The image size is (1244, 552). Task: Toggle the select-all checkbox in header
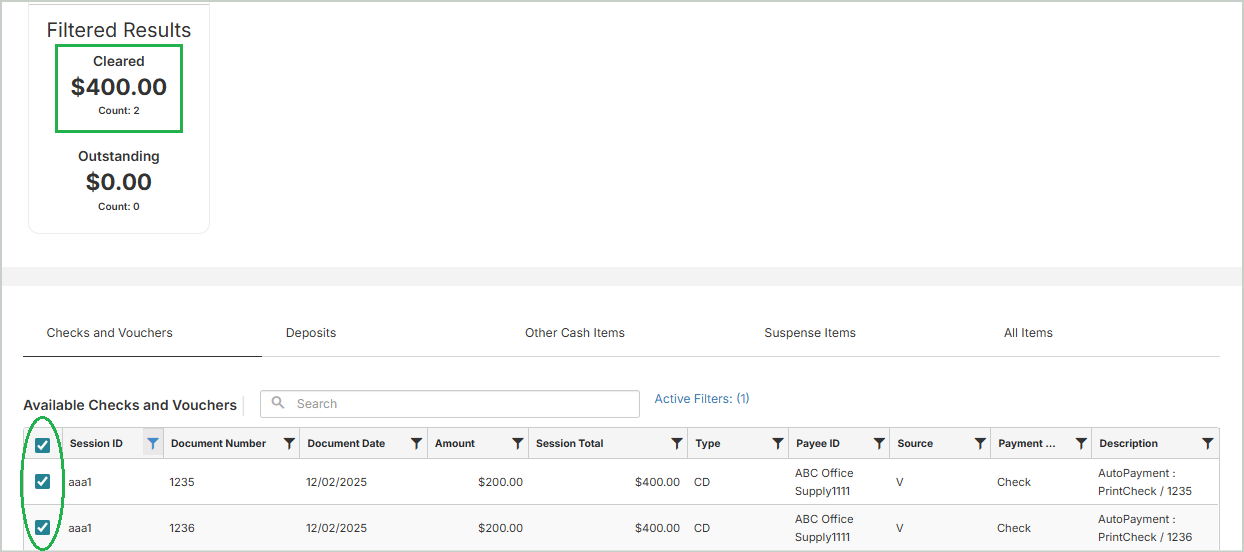tap(43, 445)
